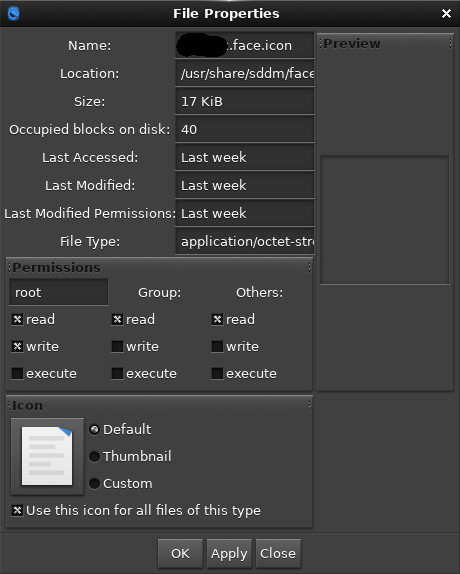This screenshot has height=574, width=460.
Task: Click the blue app icon in title bar
Action: [x=14, y=14]
